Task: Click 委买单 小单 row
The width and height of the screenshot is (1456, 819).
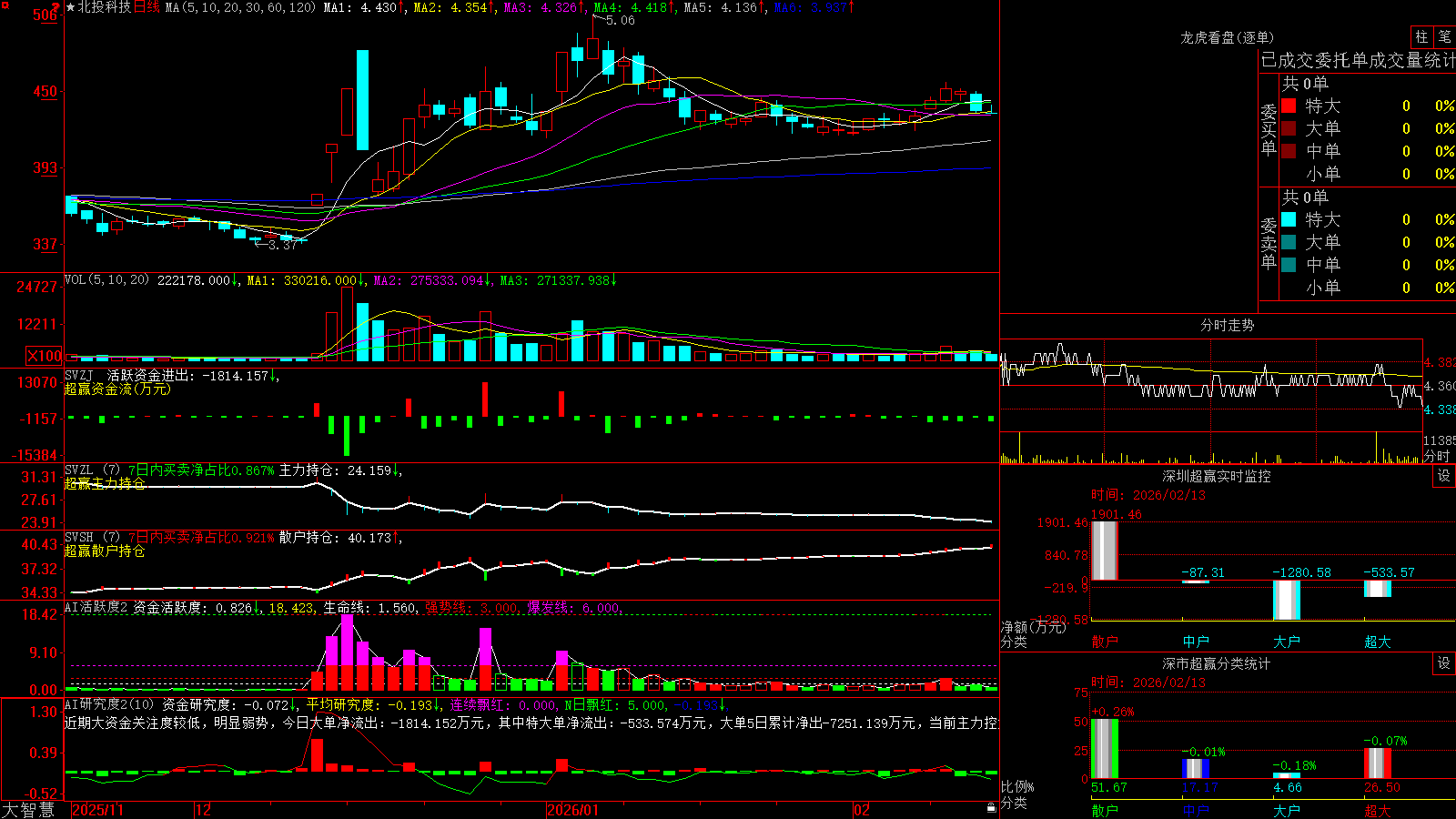Action: 1368,174
